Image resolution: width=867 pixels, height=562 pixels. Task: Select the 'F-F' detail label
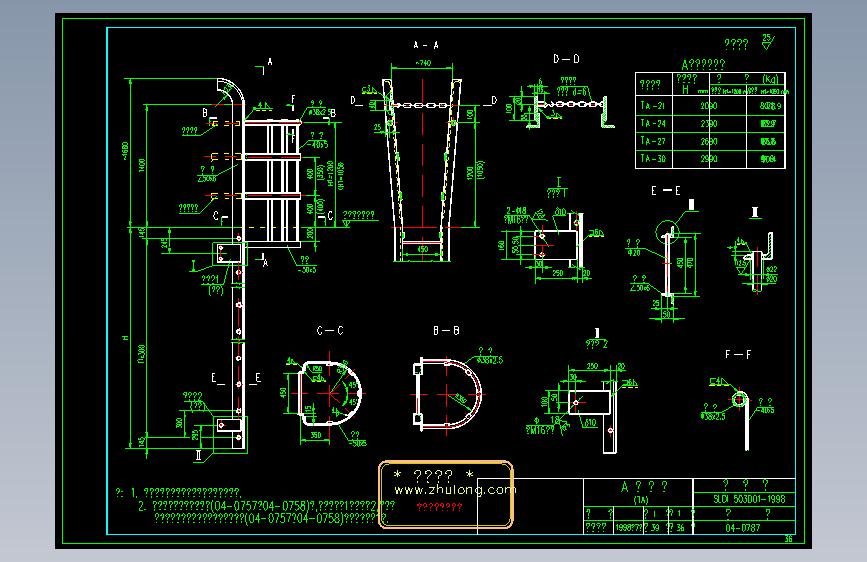pos(738,355)
